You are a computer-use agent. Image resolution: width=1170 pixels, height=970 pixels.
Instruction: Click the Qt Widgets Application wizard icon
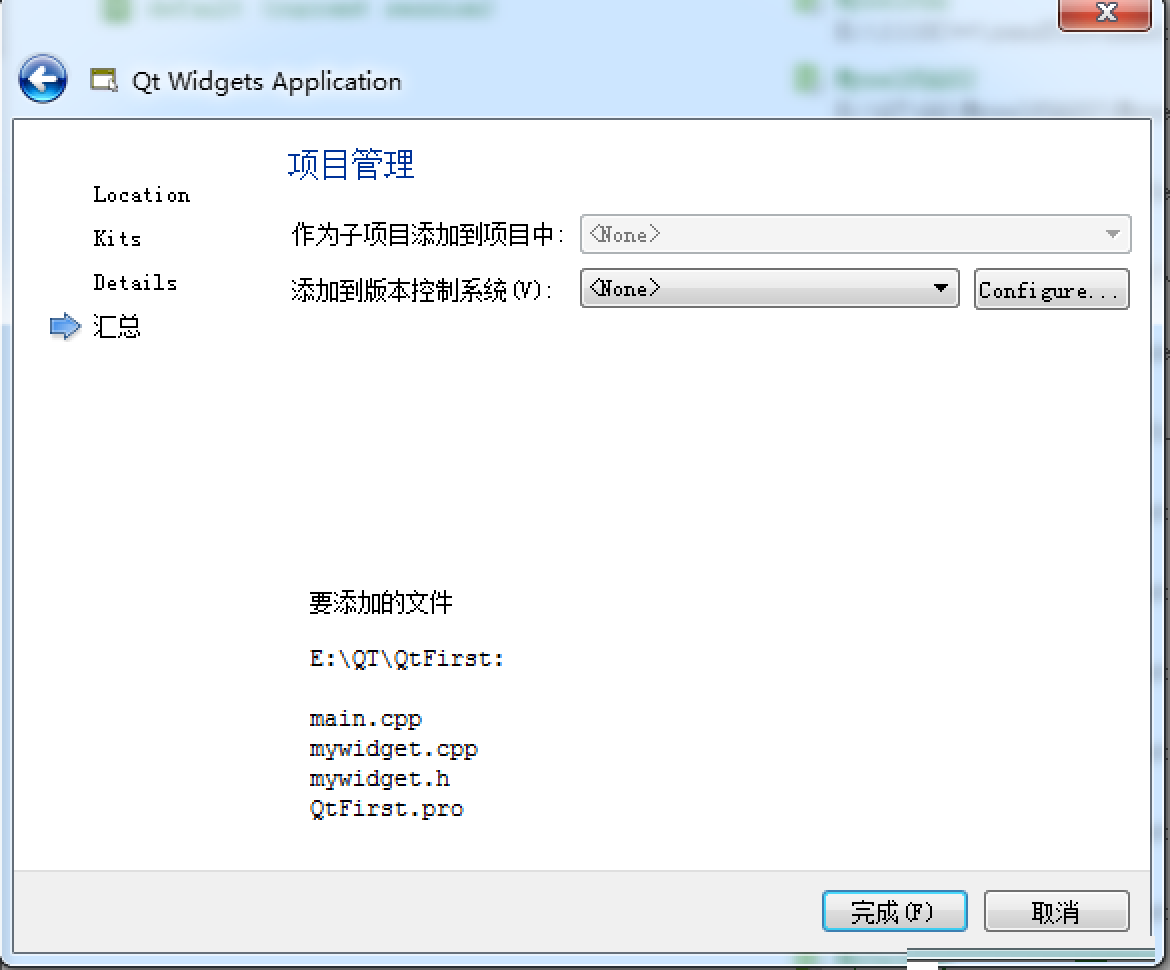pos(104,80)
